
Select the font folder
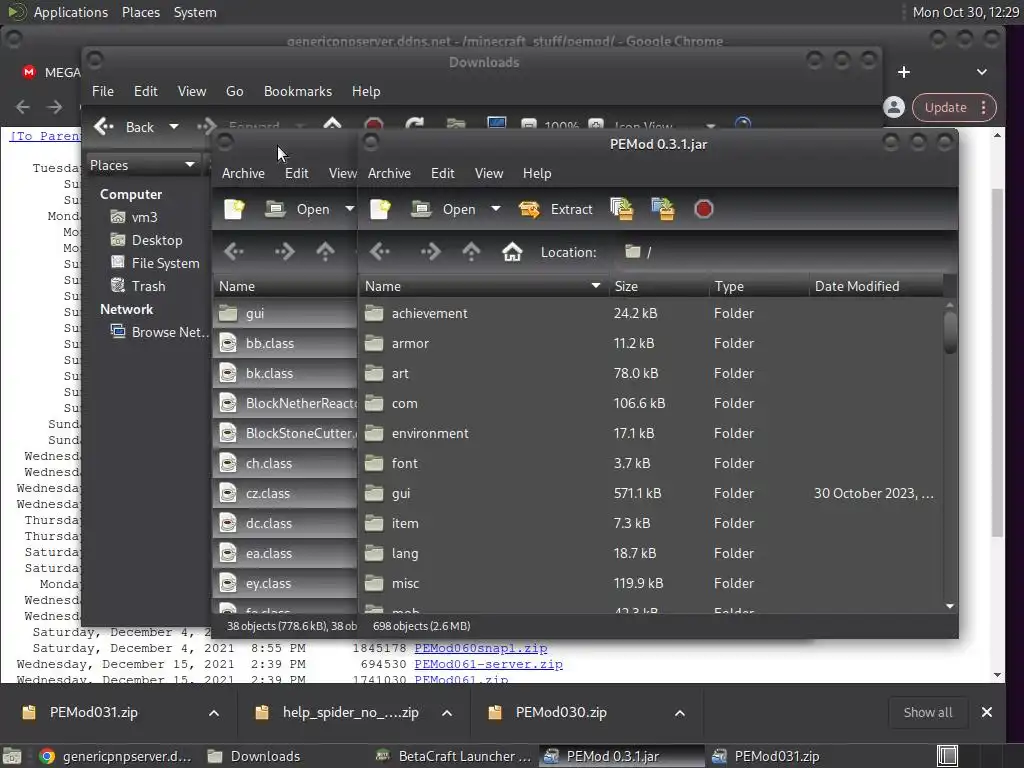pos(651,464)
